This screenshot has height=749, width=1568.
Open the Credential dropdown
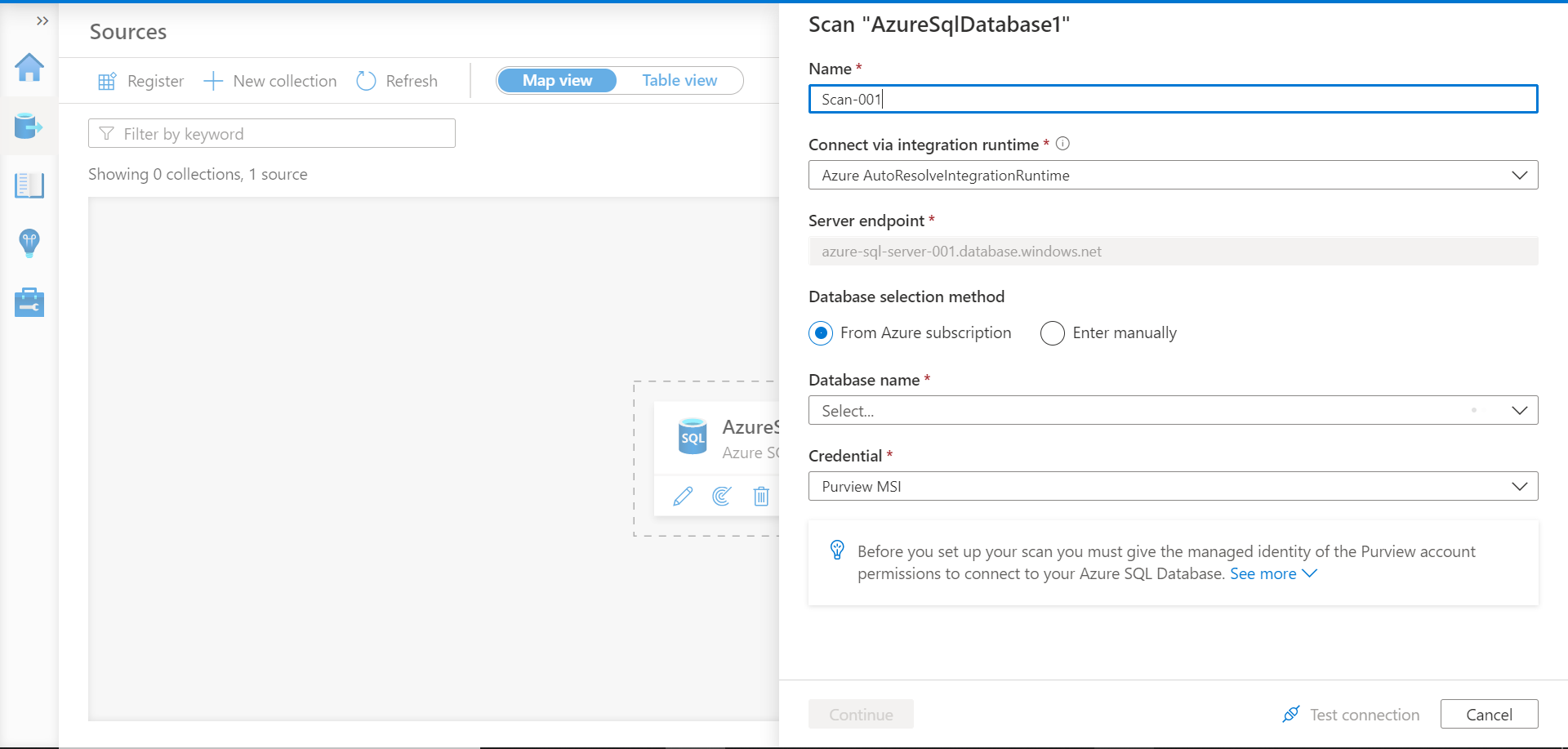(x=1173, y=487)
